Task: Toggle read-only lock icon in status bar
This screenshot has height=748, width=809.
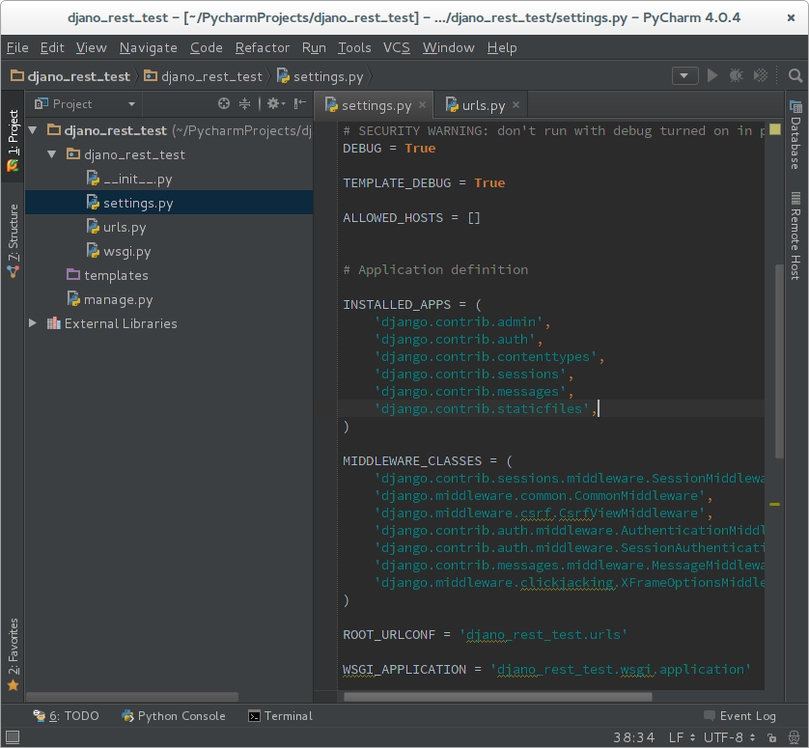Action: click(x=771, y=738)
